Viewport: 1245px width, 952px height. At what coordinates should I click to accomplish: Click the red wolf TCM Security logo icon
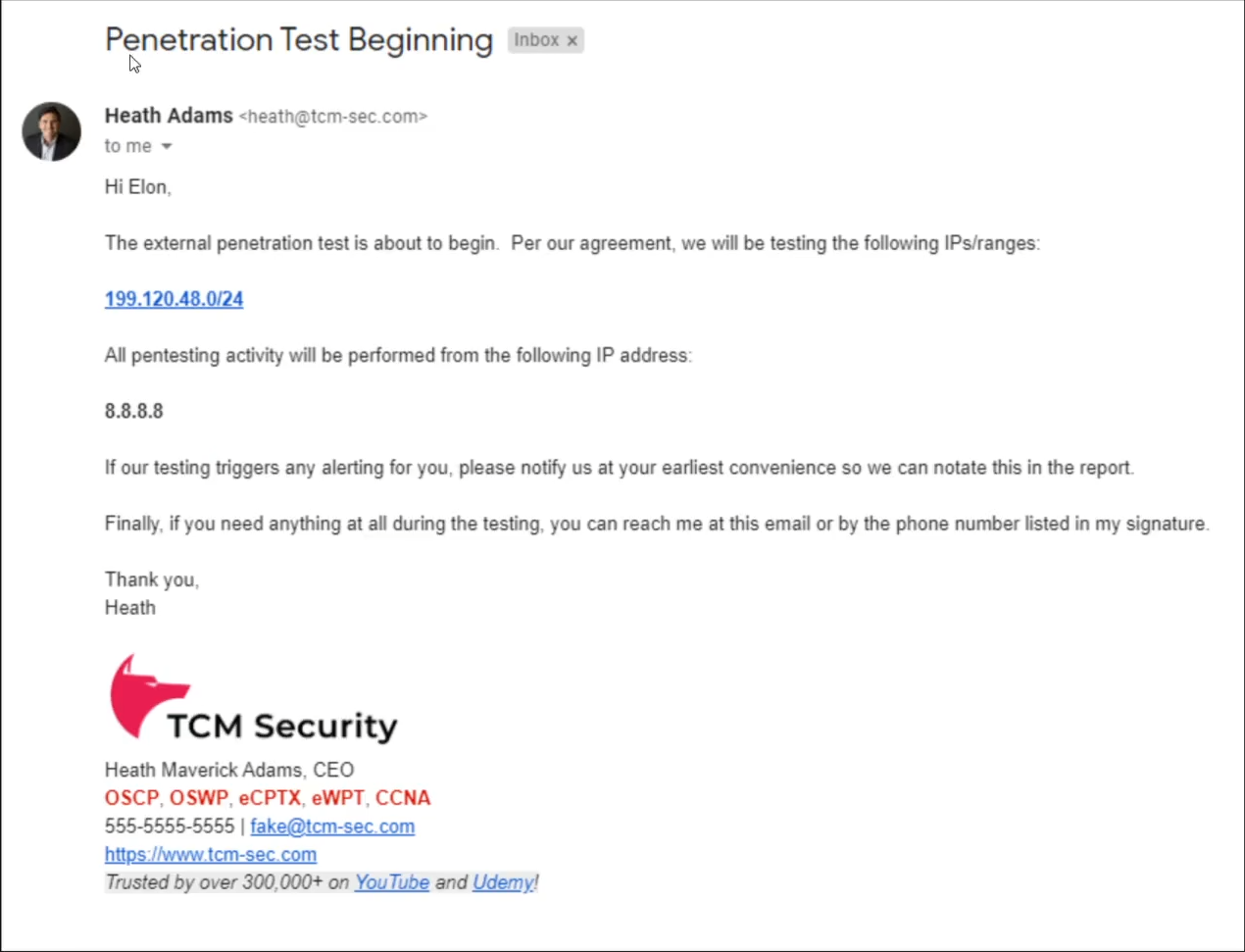[145, 696]
